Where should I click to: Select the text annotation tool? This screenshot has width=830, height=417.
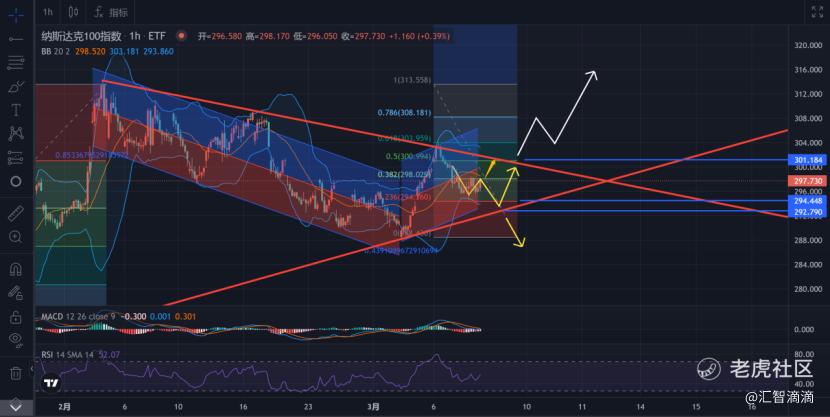(x=16, y=110)
